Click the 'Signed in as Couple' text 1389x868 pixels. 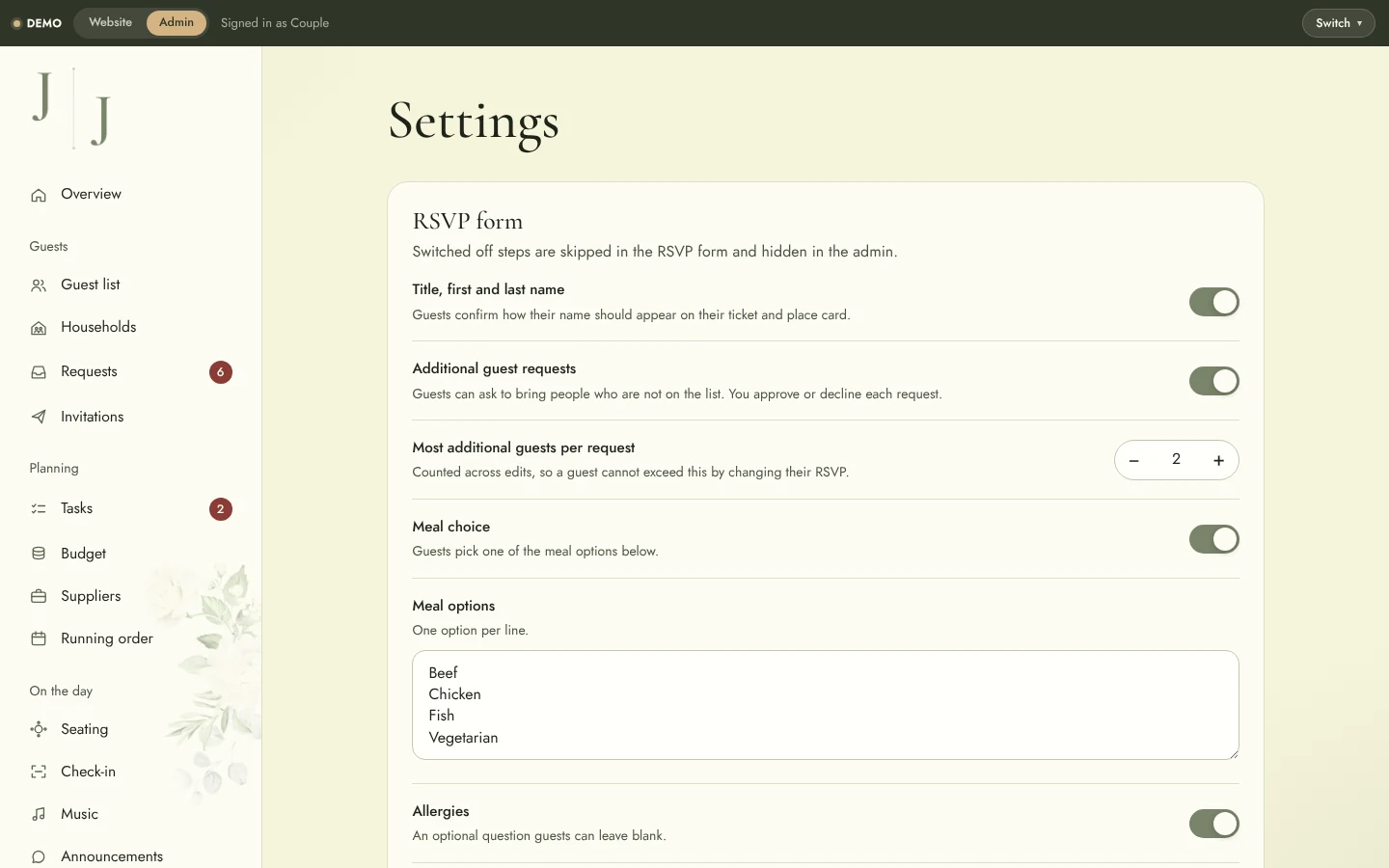click(x=275, y=23)
